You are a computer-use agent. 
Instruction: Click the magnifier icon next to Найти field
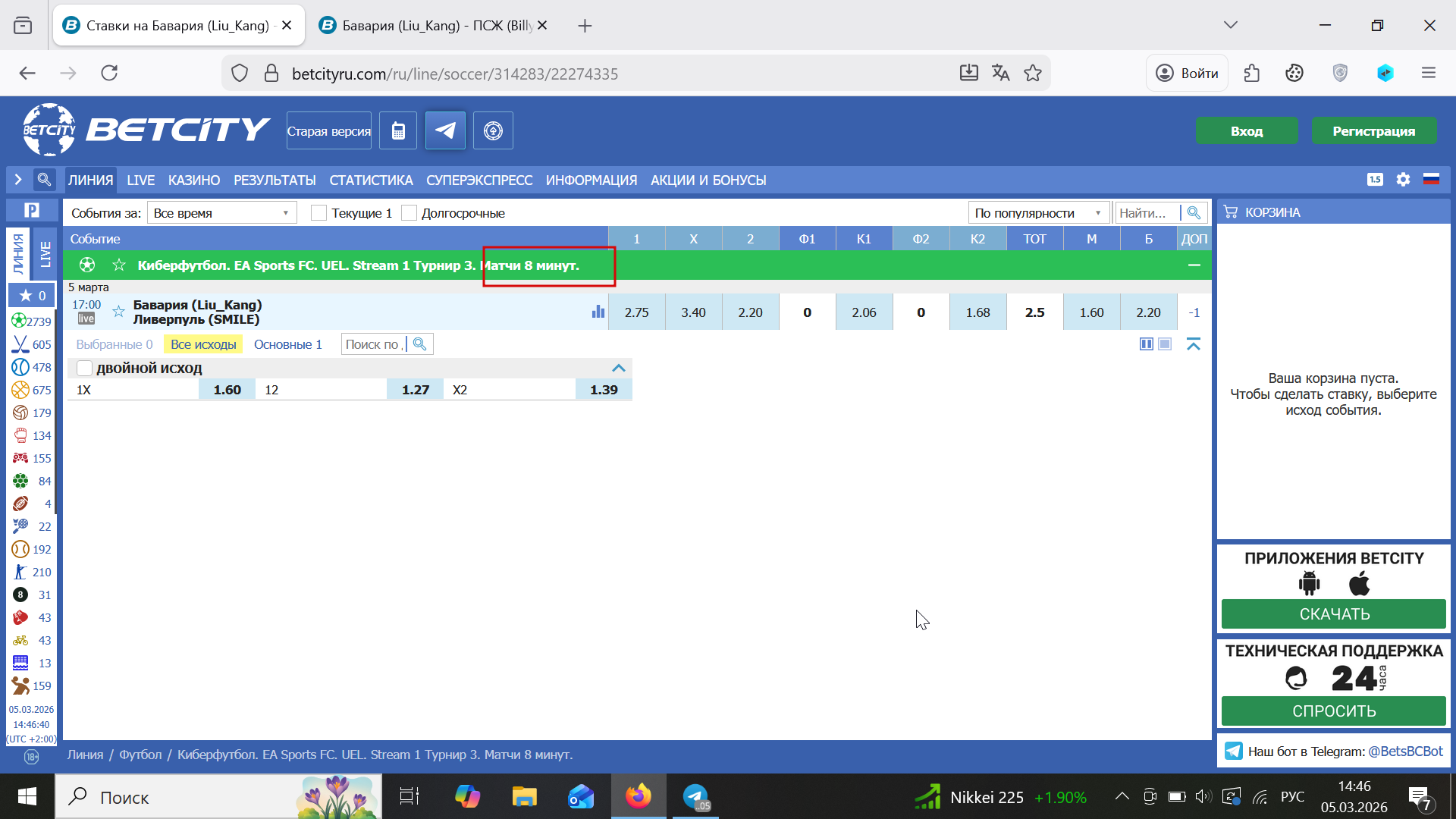point(1194,213)
